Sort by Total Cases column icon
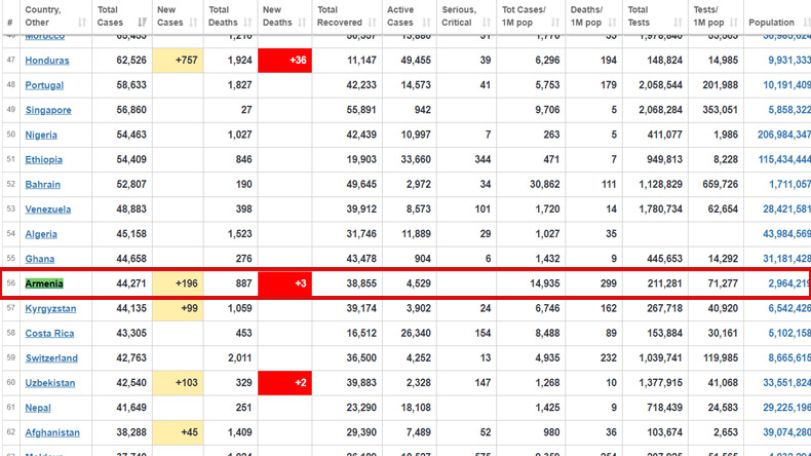Screen dimensions: 811x456 [142, 22]
